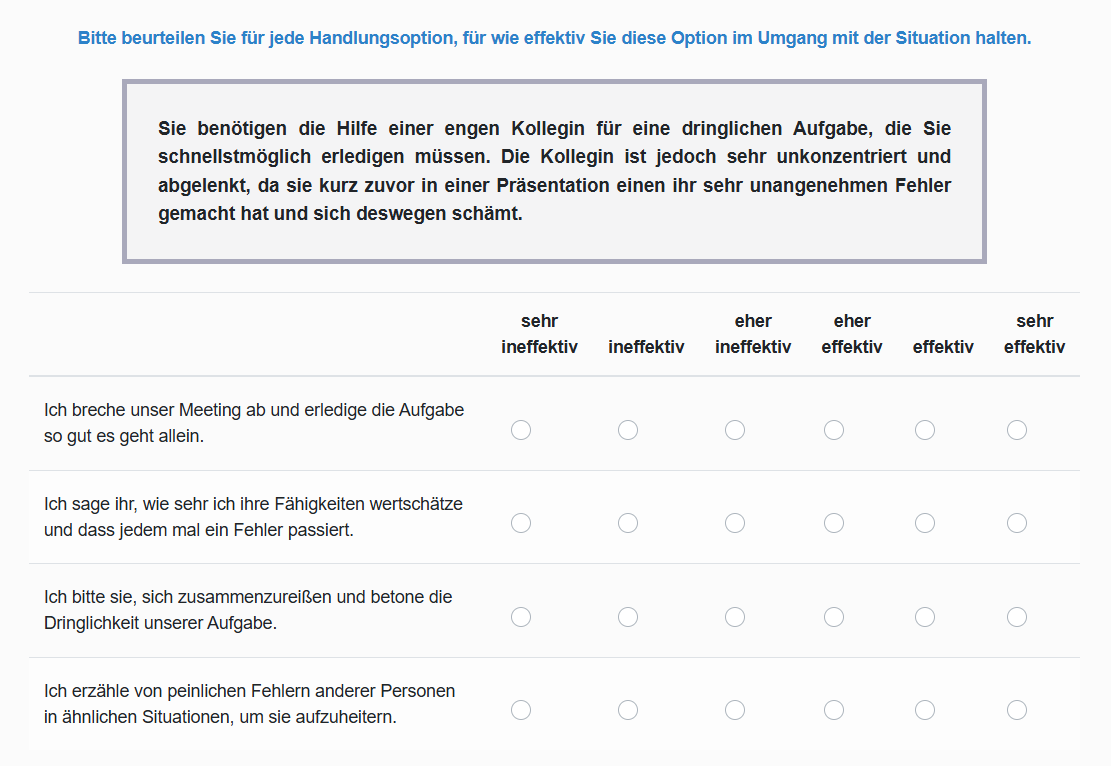
Task: Rate 'sich zusammenzureißen' option as ineffektiv
Action: (x=627, y=616)
